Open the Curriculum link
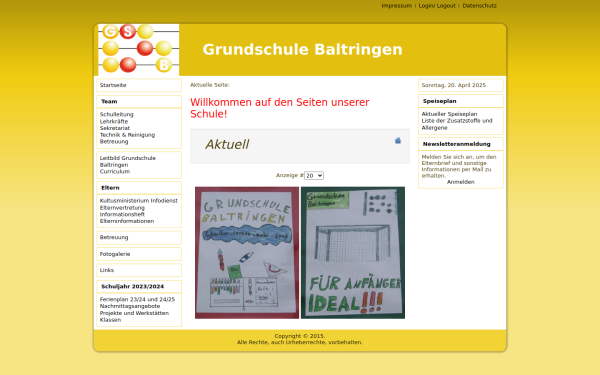Image resolution: width=600 pixels, height=375 pixels. tap(115, 171)
